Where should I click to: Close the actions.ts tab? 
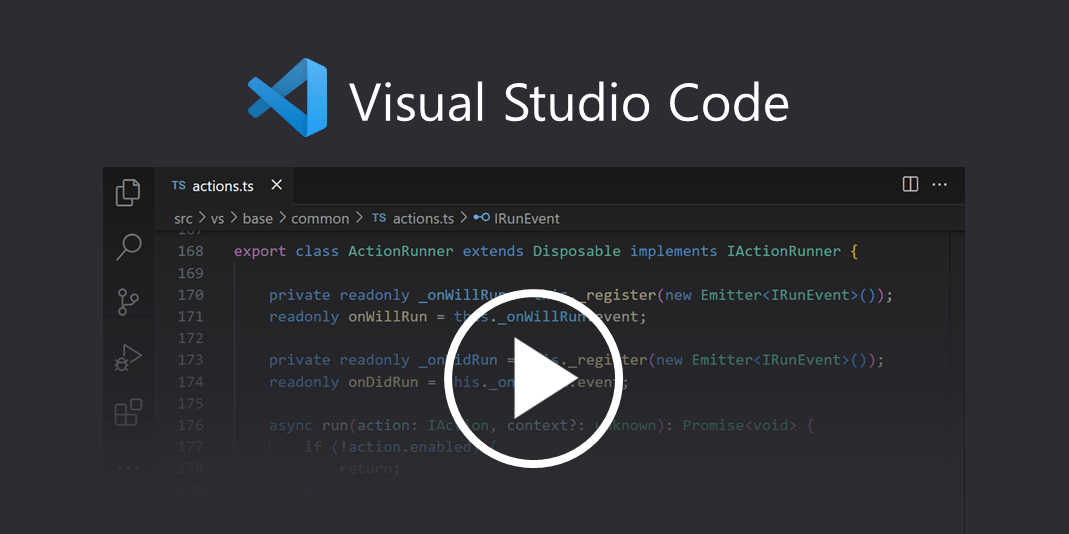coord(276,185)
